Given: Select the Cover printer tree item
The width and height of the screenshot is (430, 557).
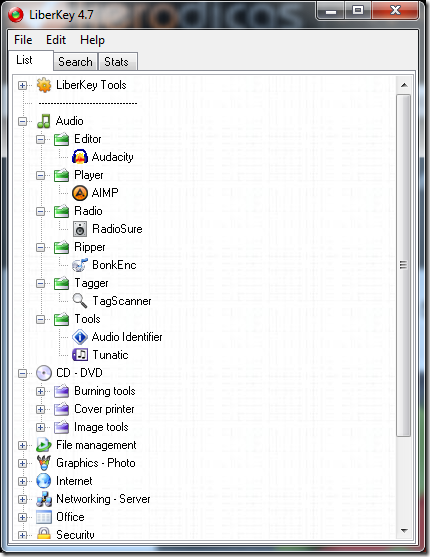Looking at the screenshot, I should click(x=104, y=409).
